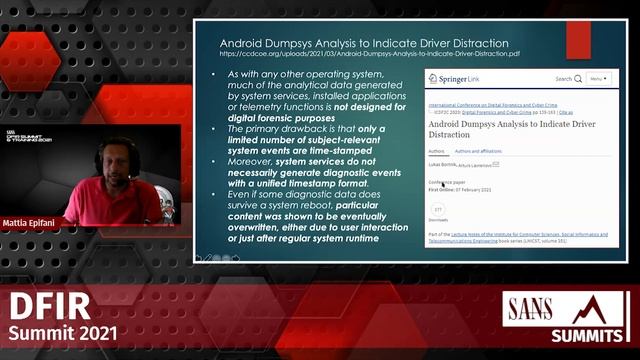Click the bullet 'not designed for digital forensic purposes'

[317, 96]
